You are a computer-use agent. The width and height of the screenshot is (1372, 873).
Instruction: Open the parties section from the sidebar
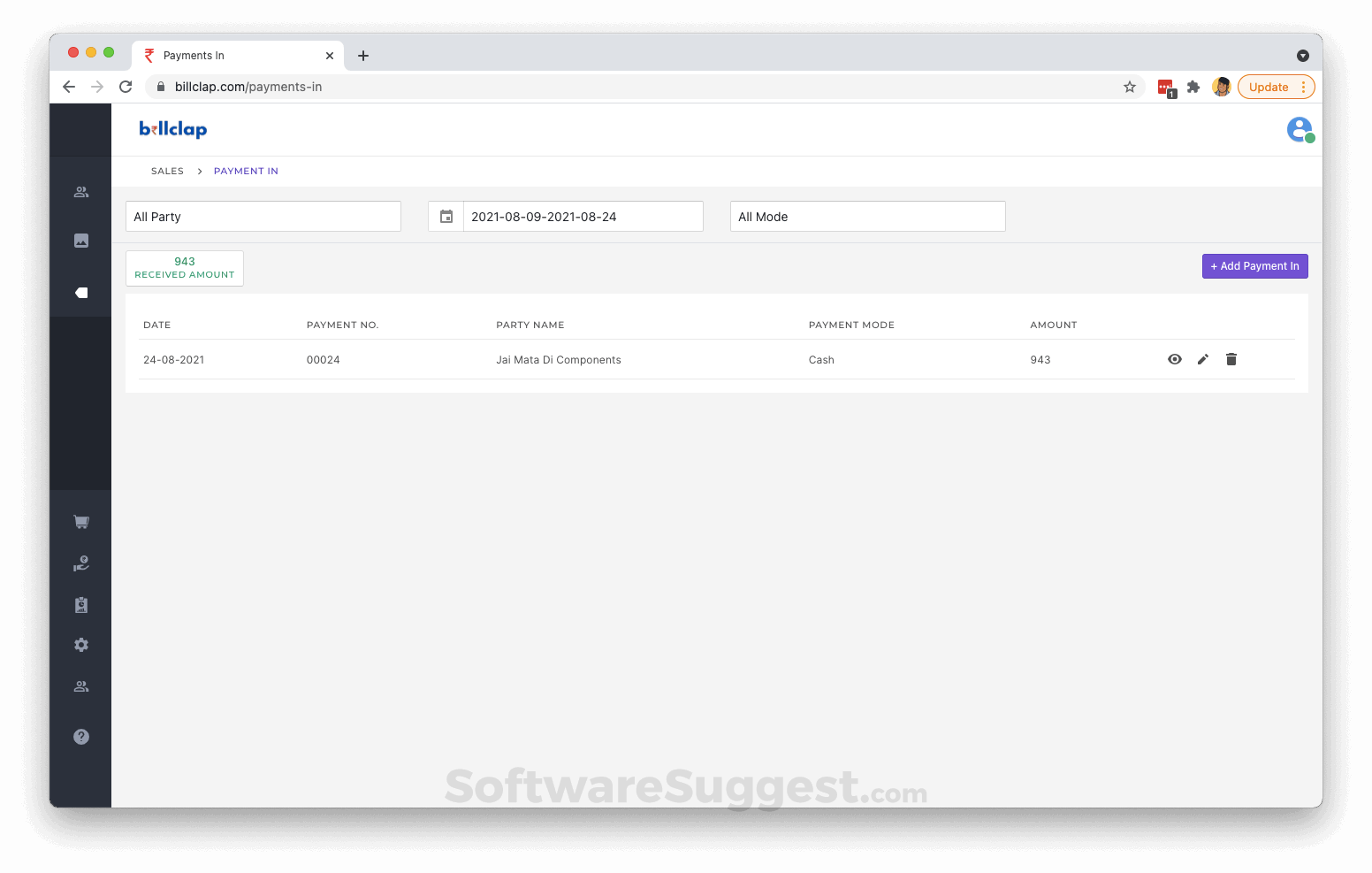tap(80, 191)
